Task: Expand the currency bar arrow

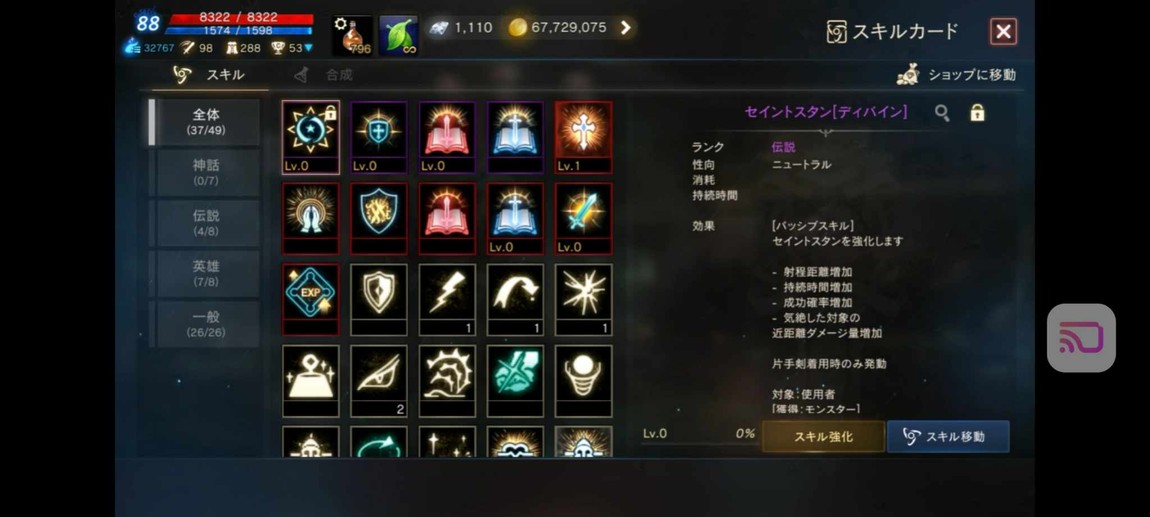Action: (626, 28)
